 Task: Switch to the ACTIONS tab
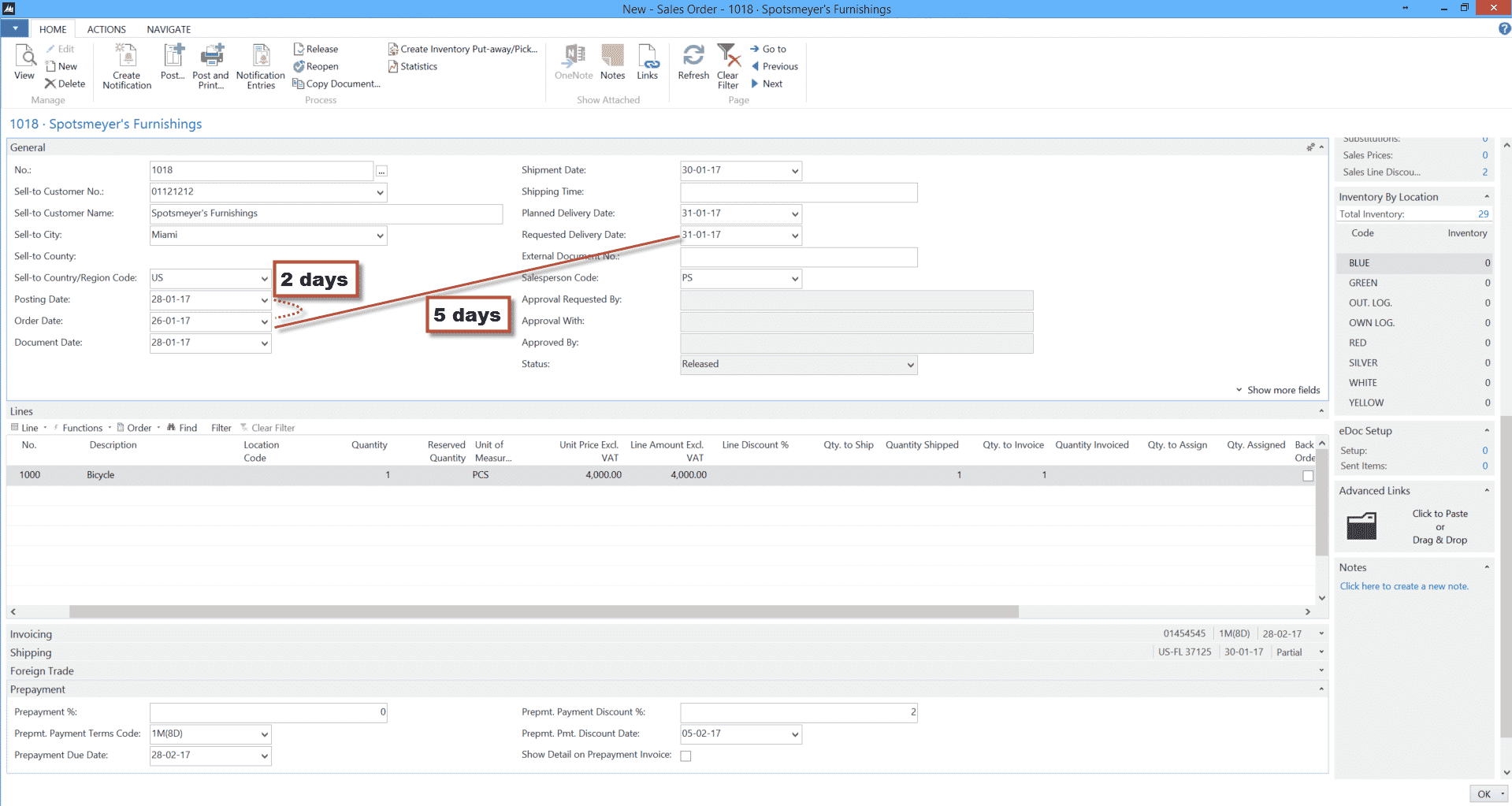[x=106, y=29]
